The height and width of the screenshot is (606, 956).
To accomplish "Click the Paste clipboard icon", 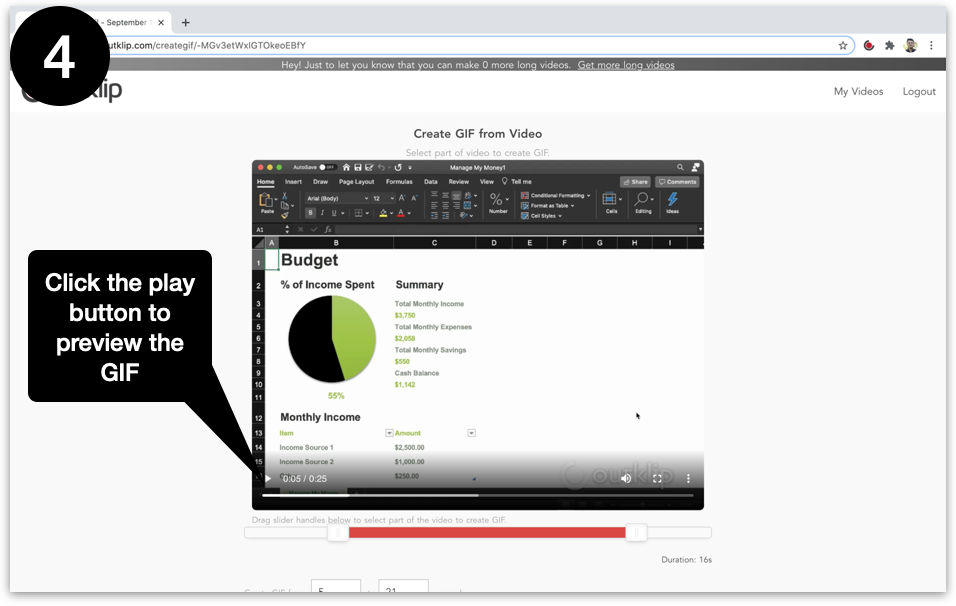I will click(266, 202).
